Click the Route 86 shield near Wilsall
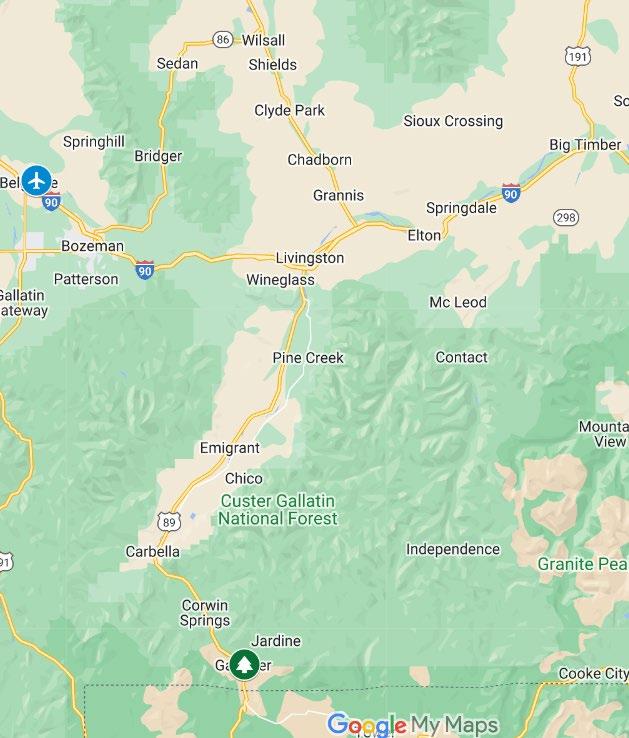 click(x=223, y=39)
